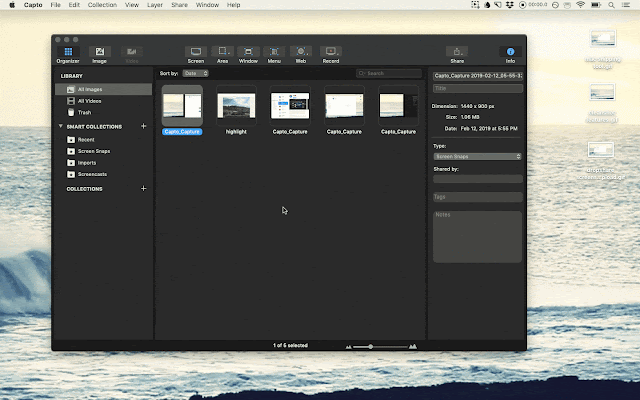640x400 pixels.
Task: Click the magnifier icon in Search field
Action: [362, 73]
